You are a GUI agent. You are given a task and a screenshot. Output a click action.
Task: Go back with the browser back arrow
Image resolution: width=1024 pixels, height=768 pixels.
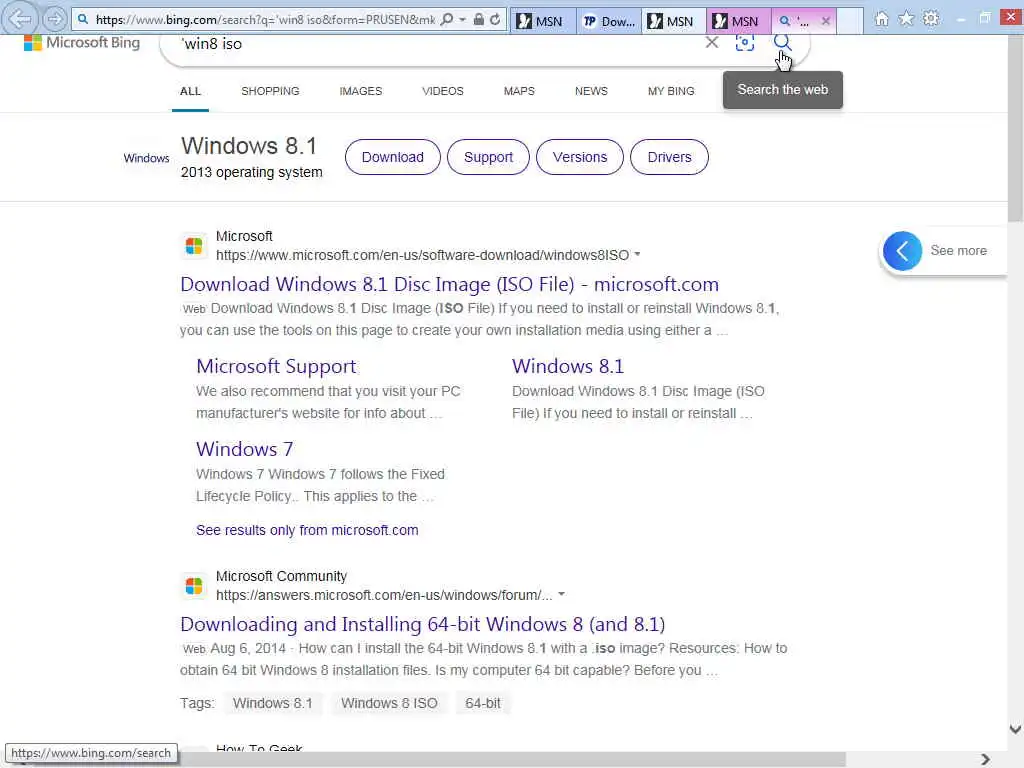(x=20, y=18)
